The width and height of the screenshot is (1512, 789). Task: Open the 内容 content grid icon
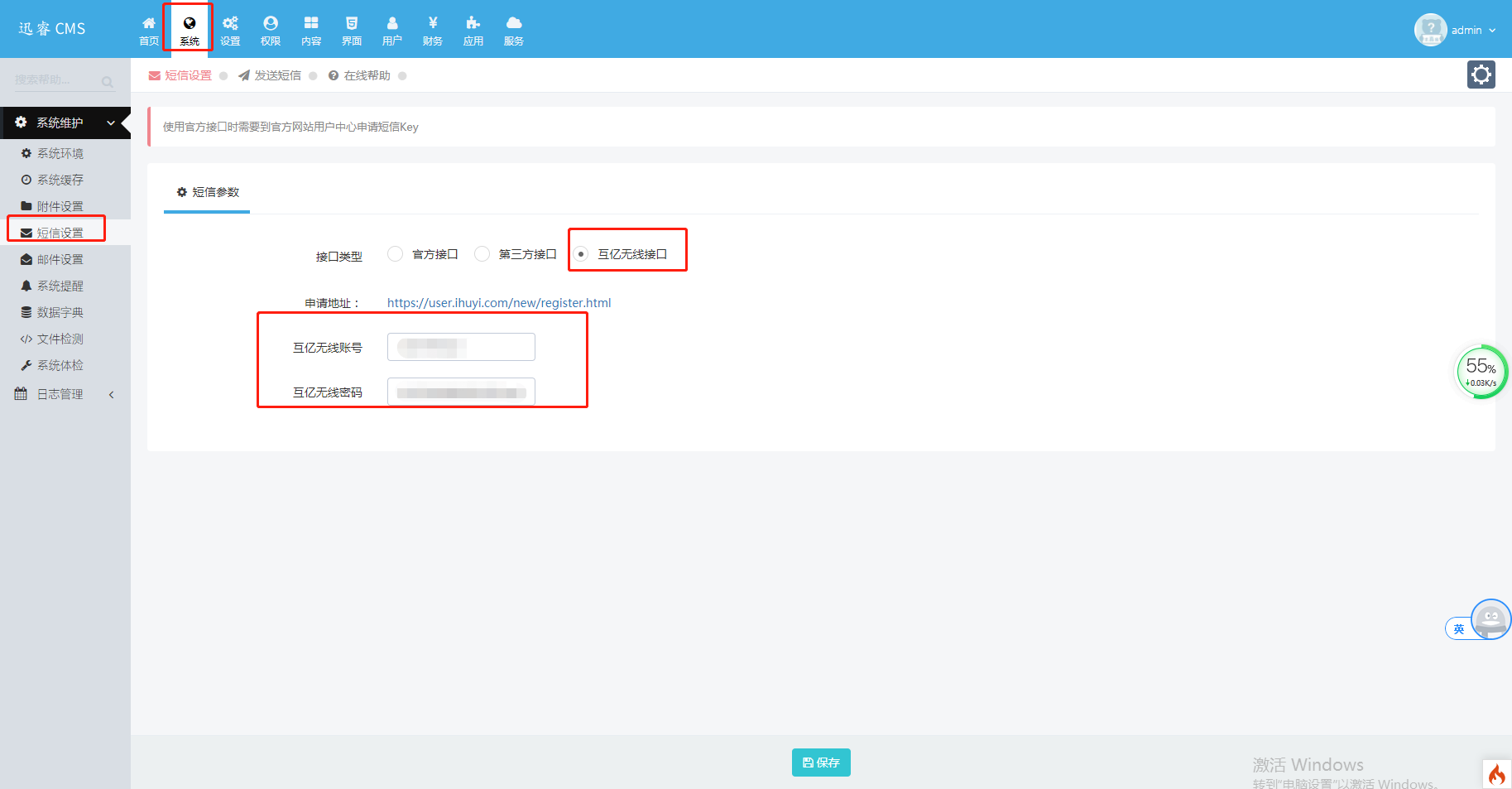click(x=311, y=30)
